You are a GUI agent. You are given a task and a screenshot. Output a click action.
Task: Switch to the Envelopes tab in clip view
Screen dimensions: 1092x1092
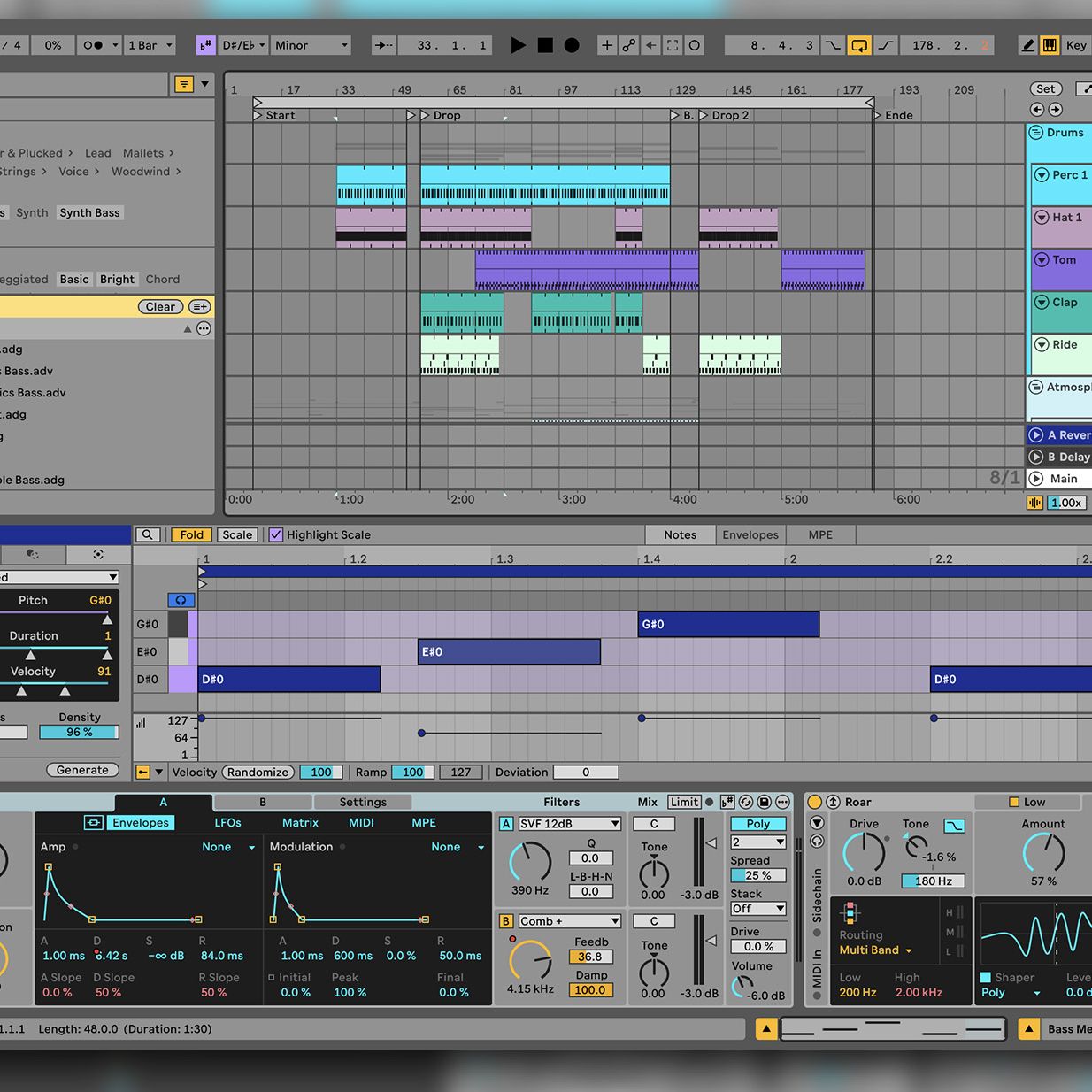click(750, 534)
